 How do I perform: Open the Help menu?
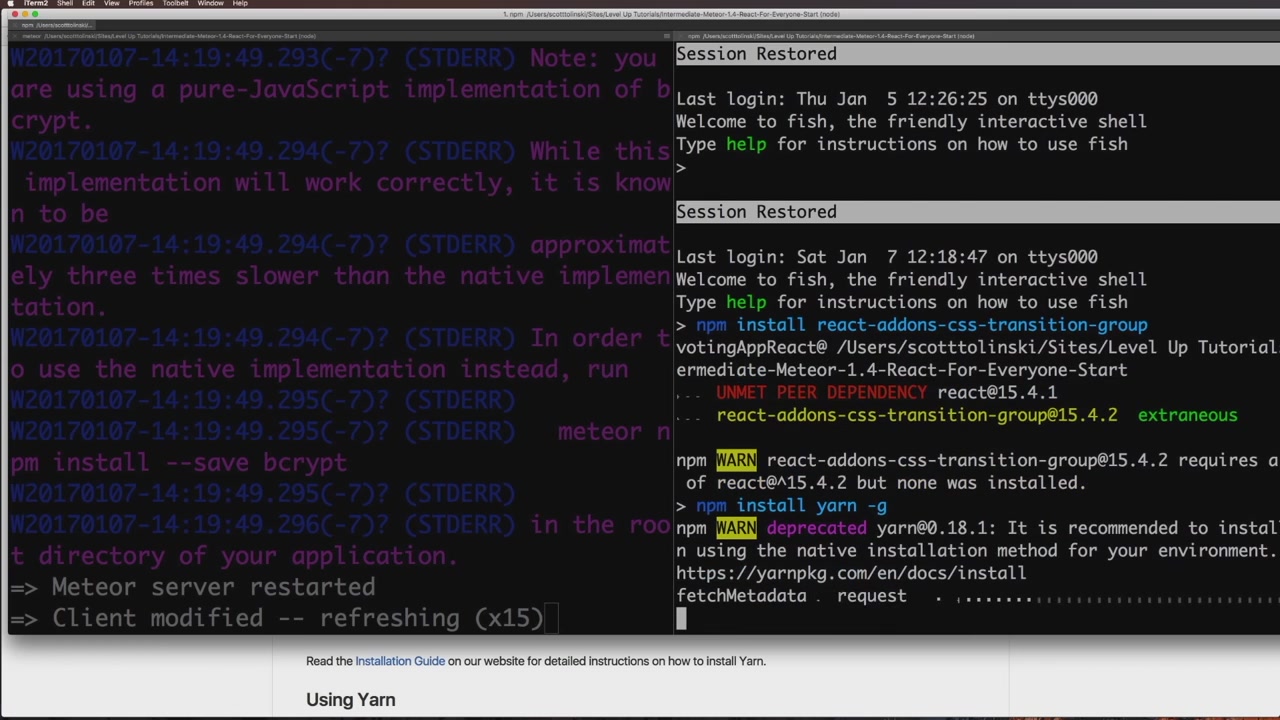(240, 3)
